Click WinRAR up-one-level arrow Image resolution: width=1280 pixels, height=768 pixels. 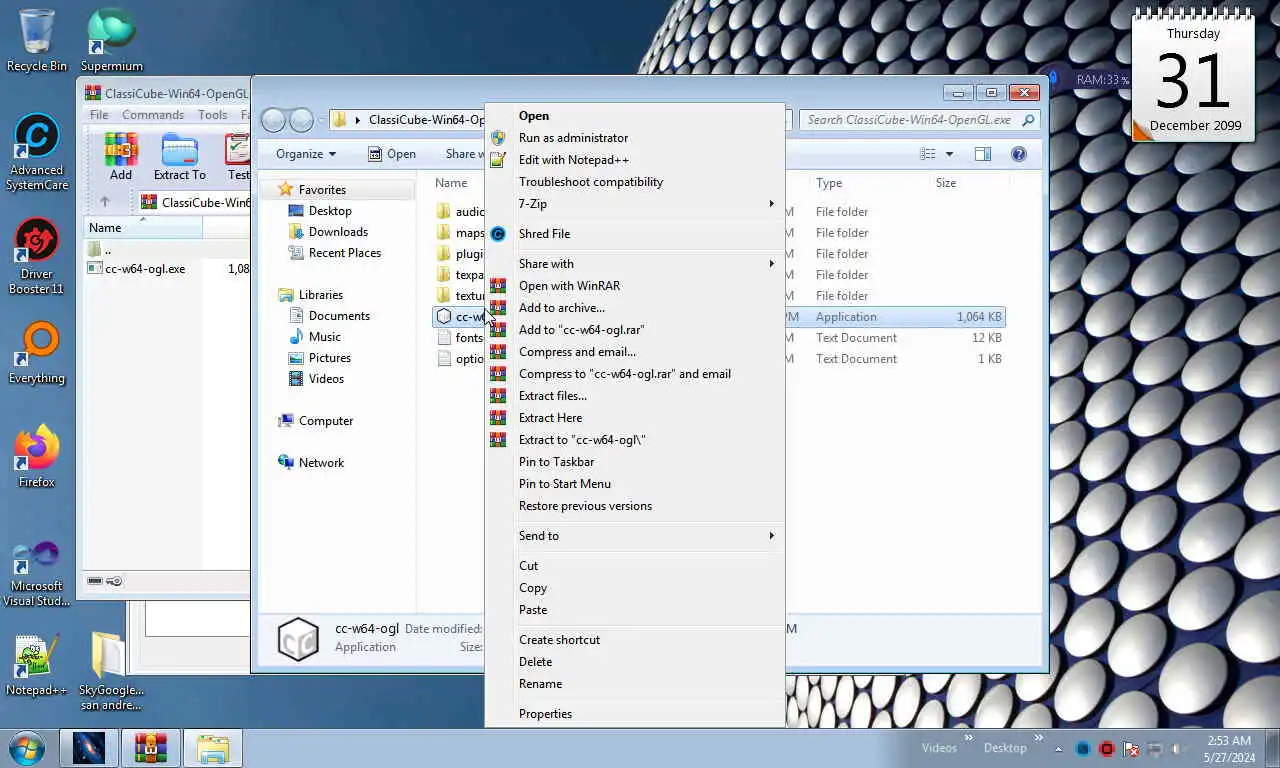click(x=104, y=202)
